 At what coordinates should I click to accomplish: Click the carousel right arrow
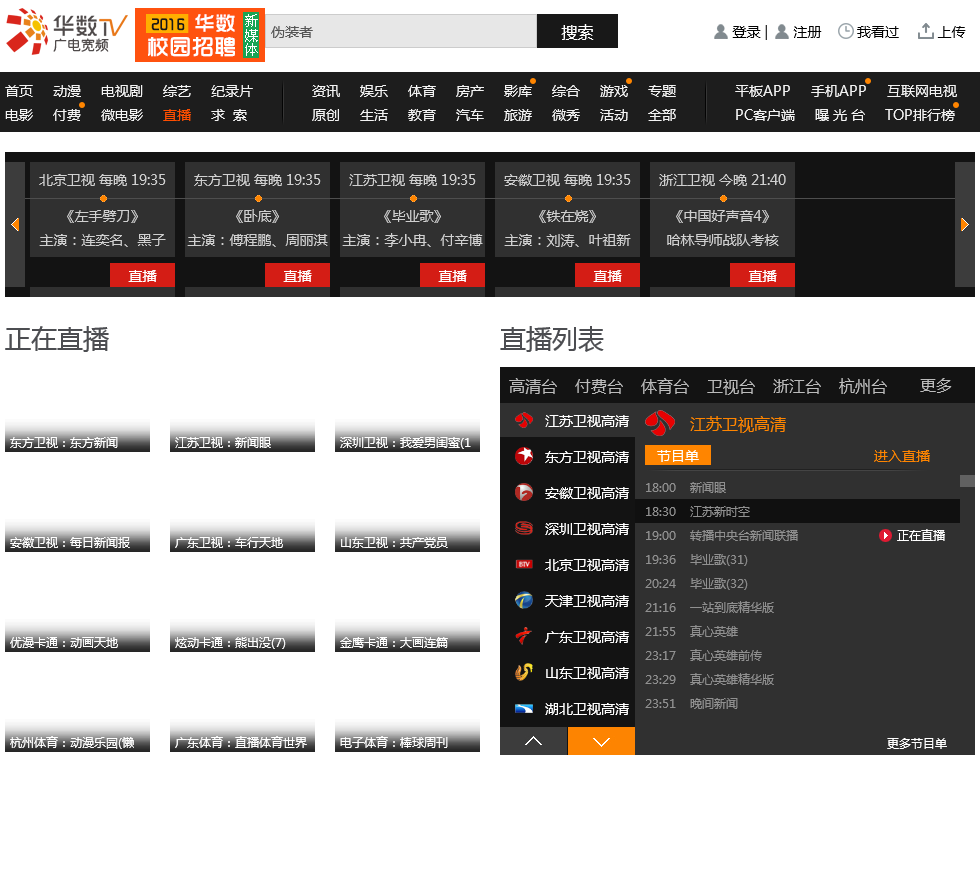[x=965, y=224]
